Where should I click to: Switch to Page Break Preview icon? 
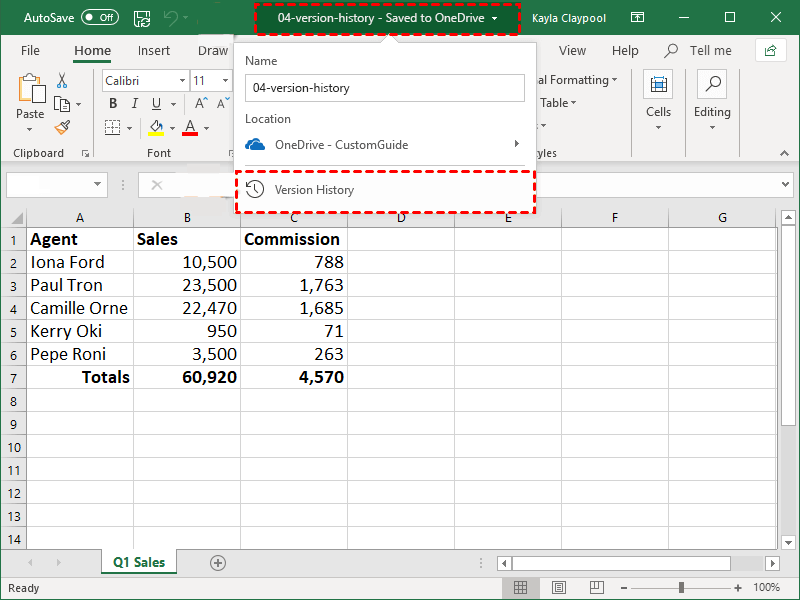point(596,587)
